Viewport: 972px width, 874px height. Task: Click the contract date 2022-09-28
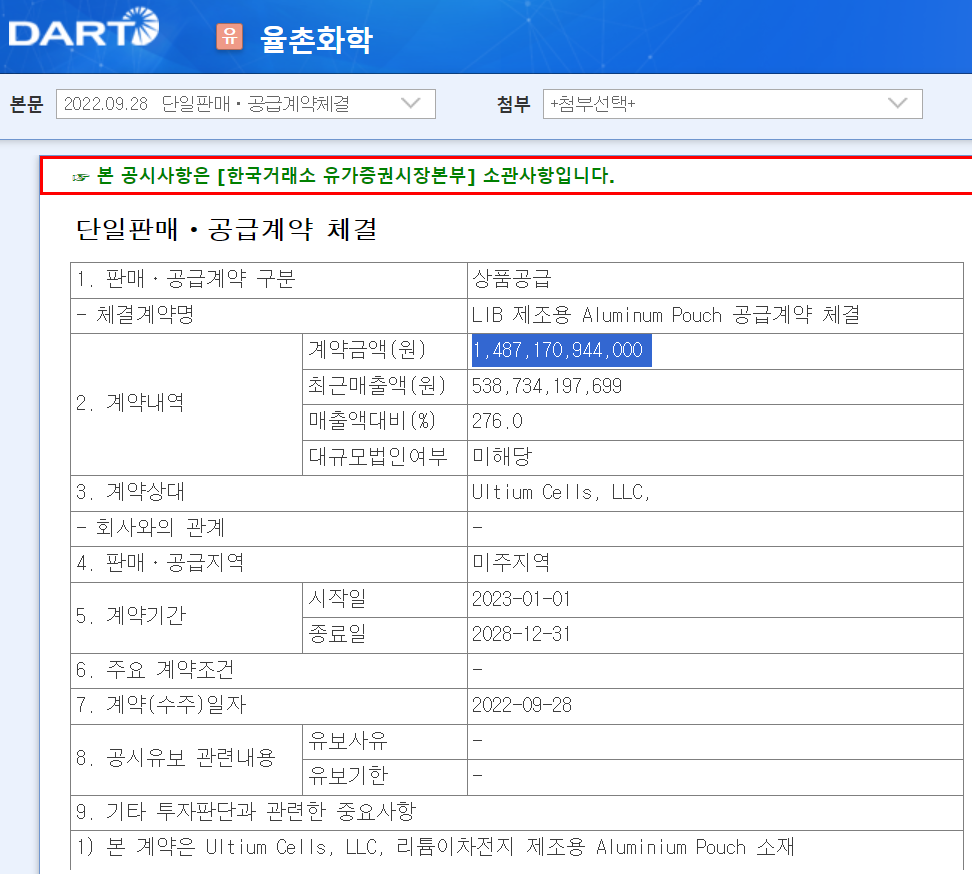click(x=521, y=705)
